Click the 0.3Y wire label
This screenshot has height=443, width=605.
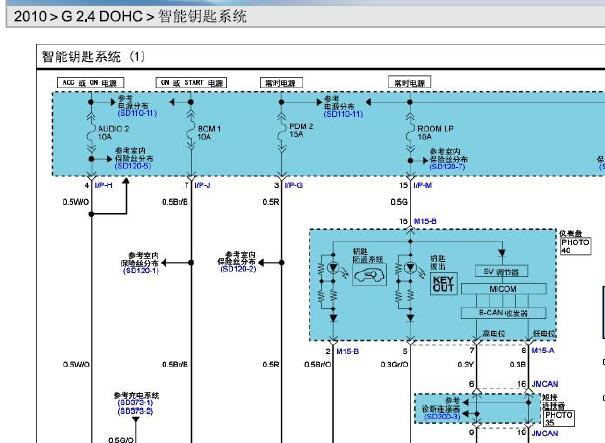(x=465, y=364)
